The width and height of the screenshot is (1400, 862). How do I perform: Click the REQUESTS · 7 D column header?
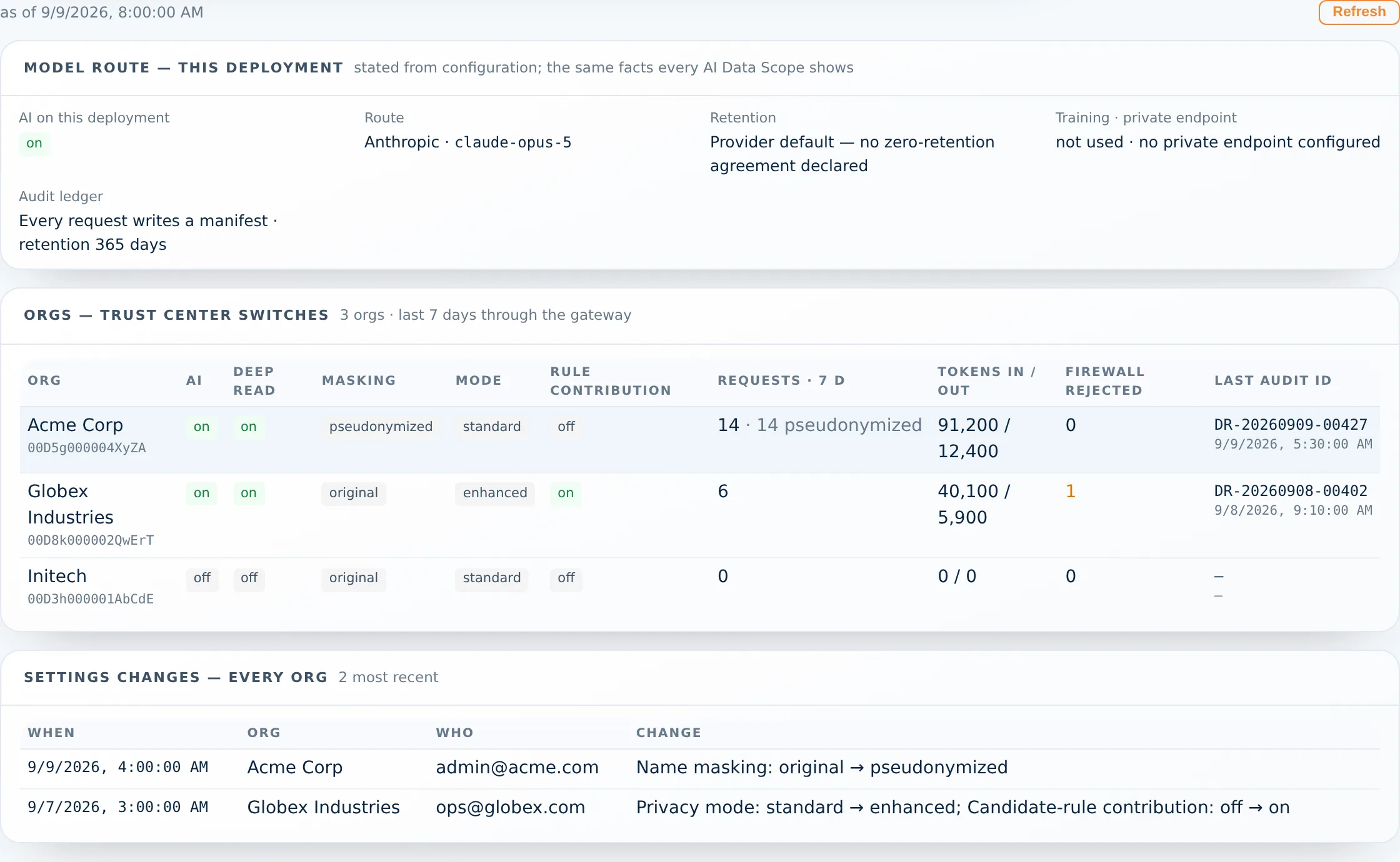781,380
